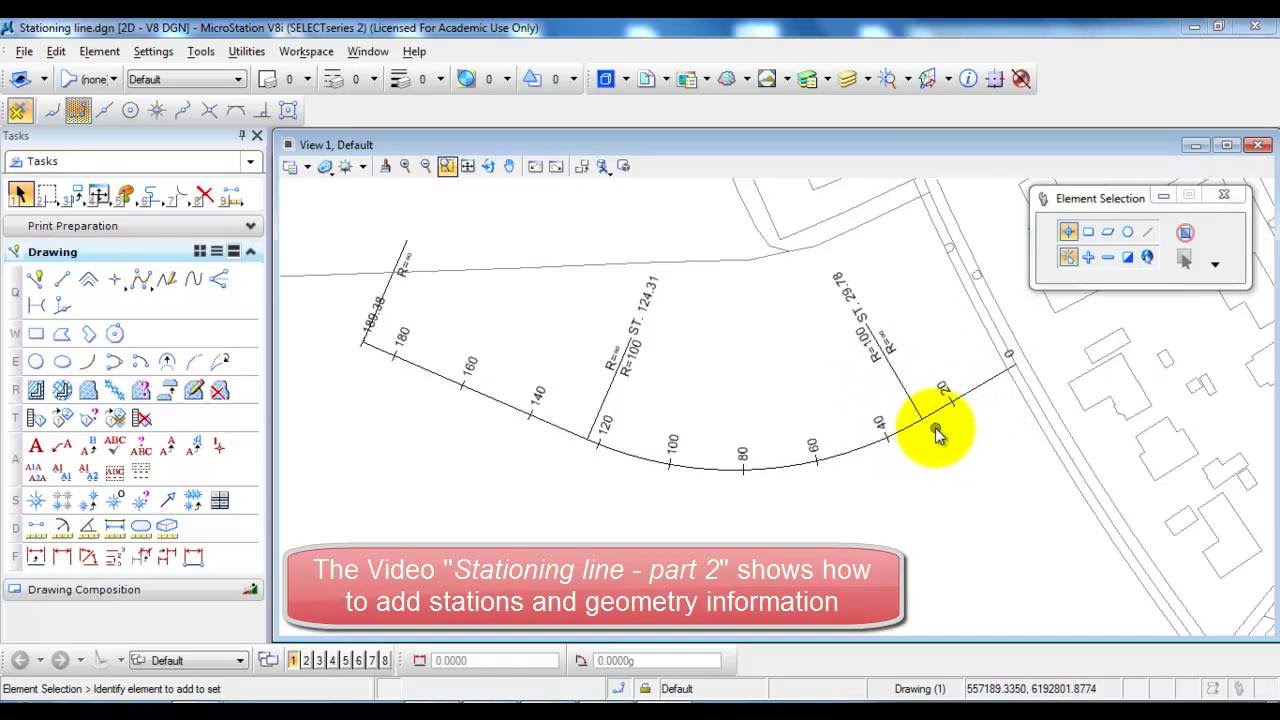Collapse the Drawing task section
Screen dimensions: 1280x720
click(251, 252)
